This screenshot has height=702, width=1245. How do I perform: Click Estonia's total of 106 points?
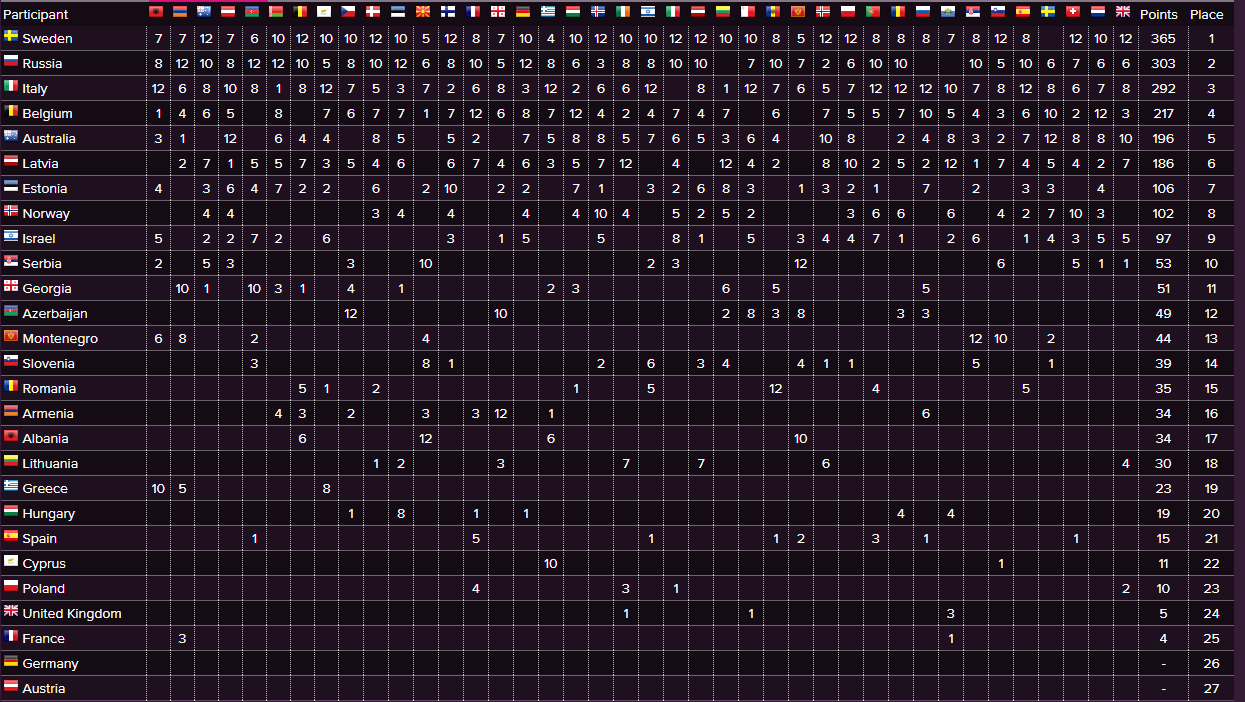point(1162,188)
